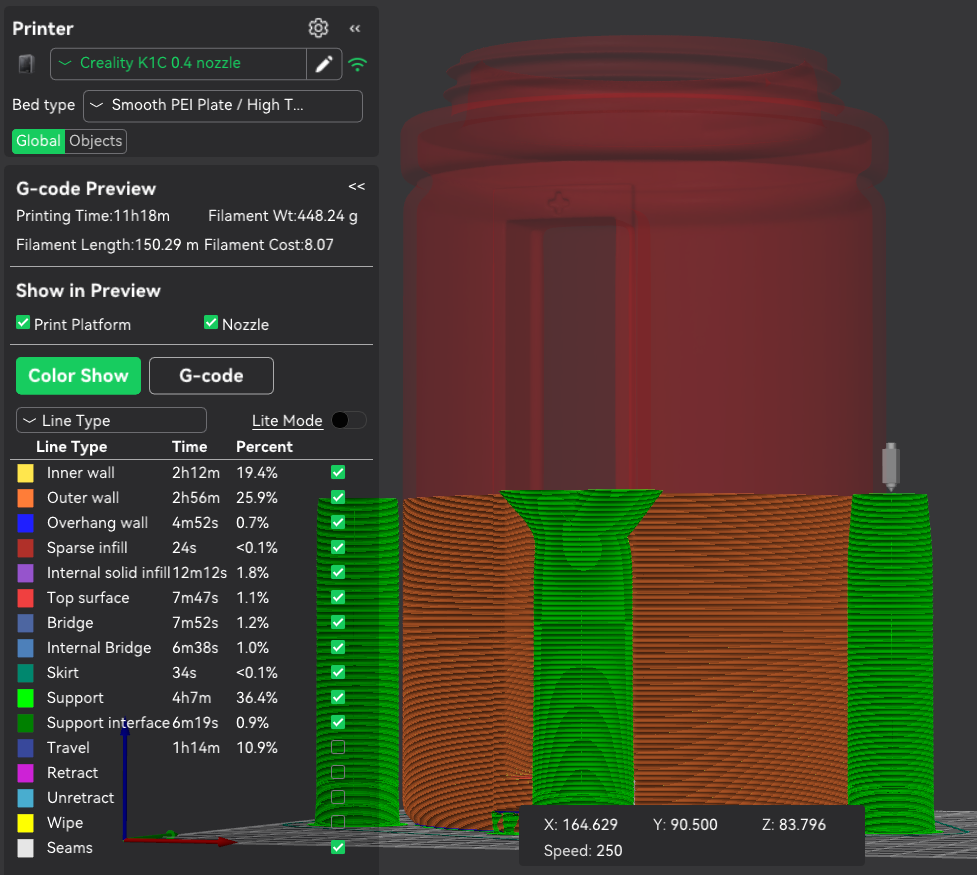Toggle the Lite Mode switch
Image resolution: width=977 pixels, height=875 pixels.
tap(348, 420)
